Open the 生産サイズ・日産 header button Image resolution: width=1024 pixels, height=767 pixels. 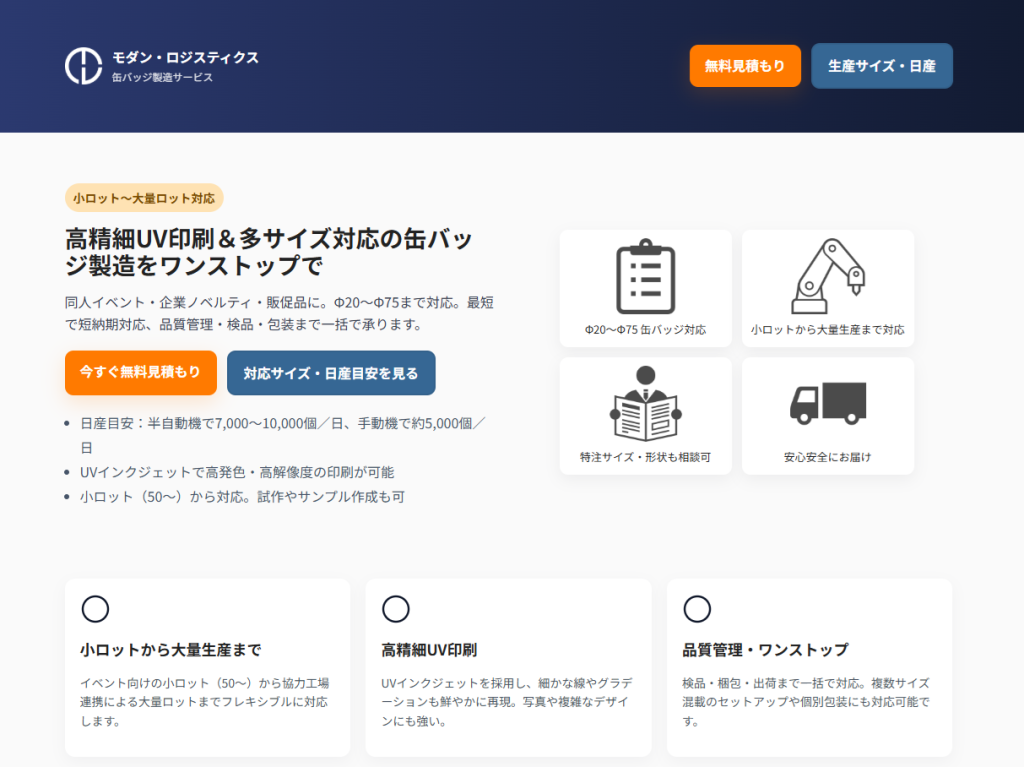pos(881,66)
